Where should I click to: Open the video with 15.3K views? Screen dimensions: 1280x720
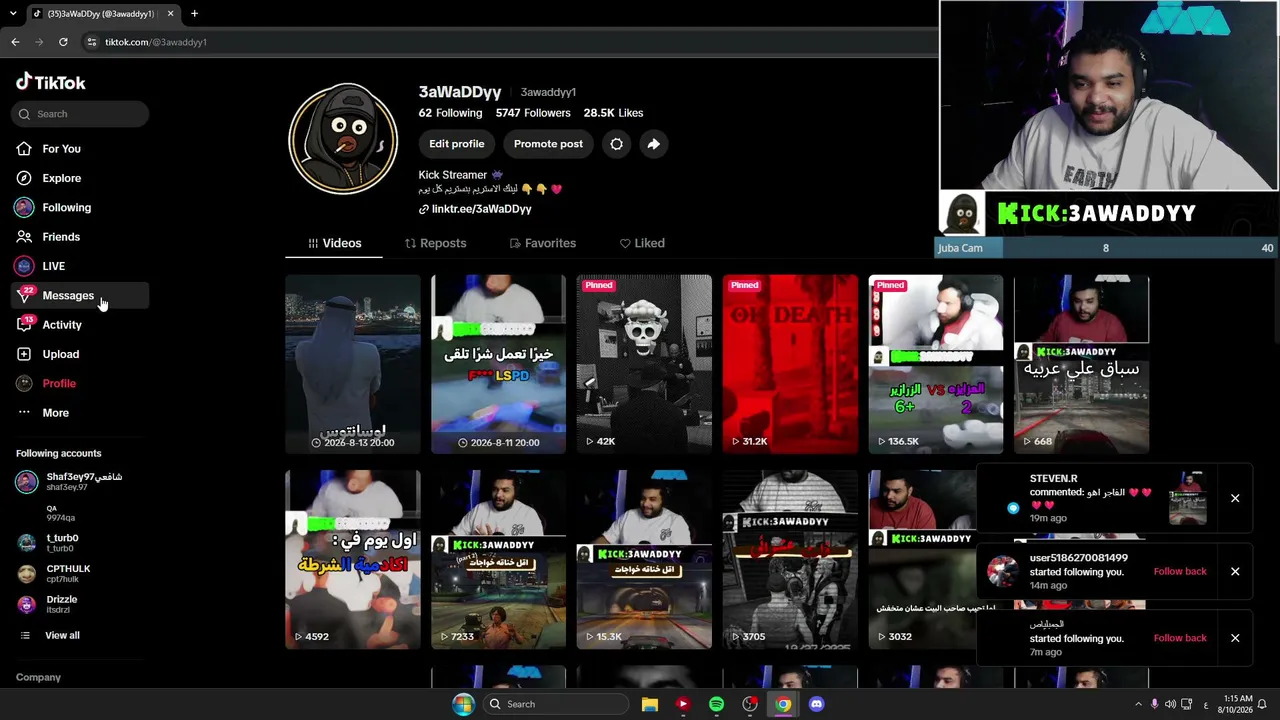644,560
